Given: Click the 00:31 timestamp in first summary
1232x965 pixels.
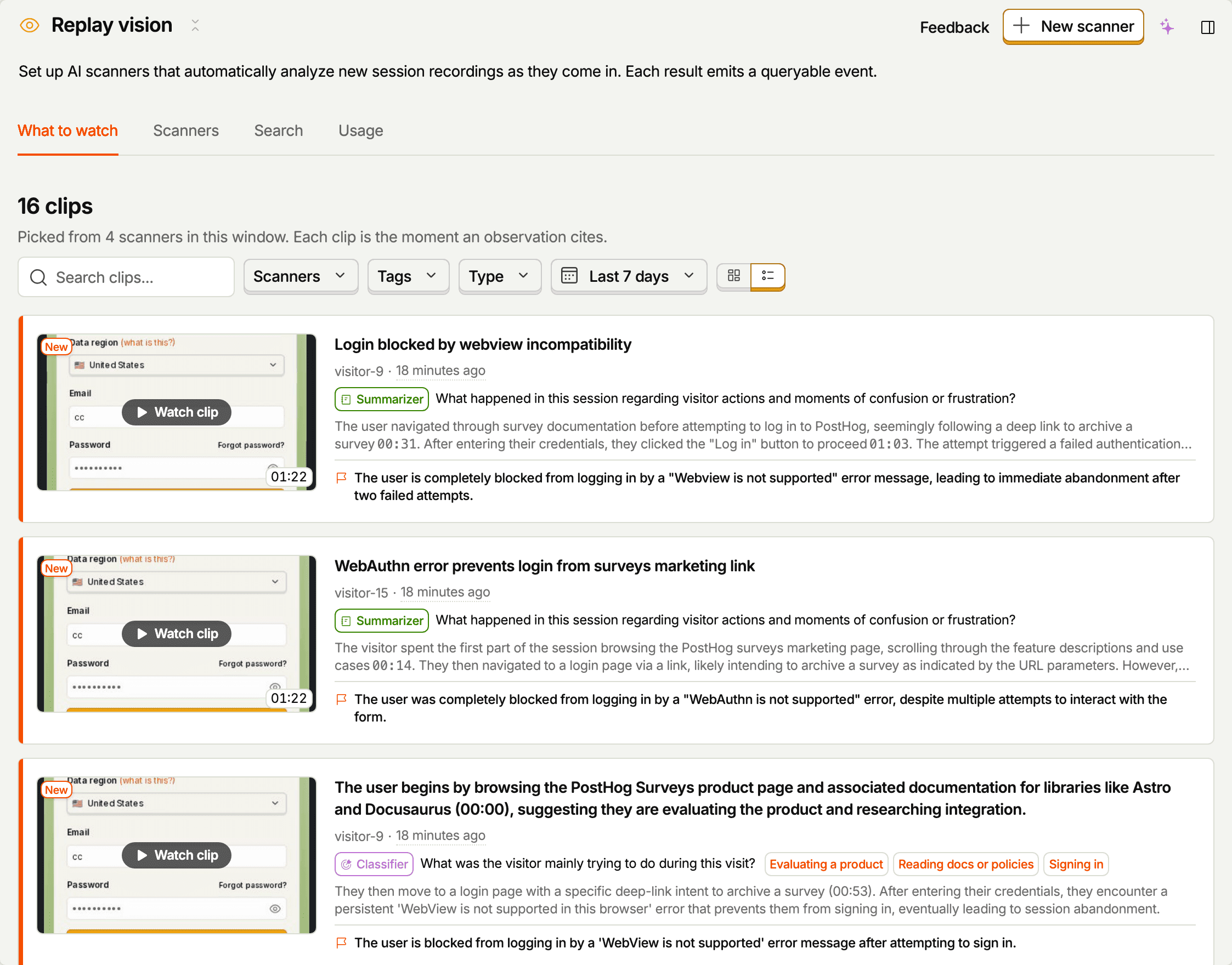Looking at the screenshot, I should click(397, 444).
